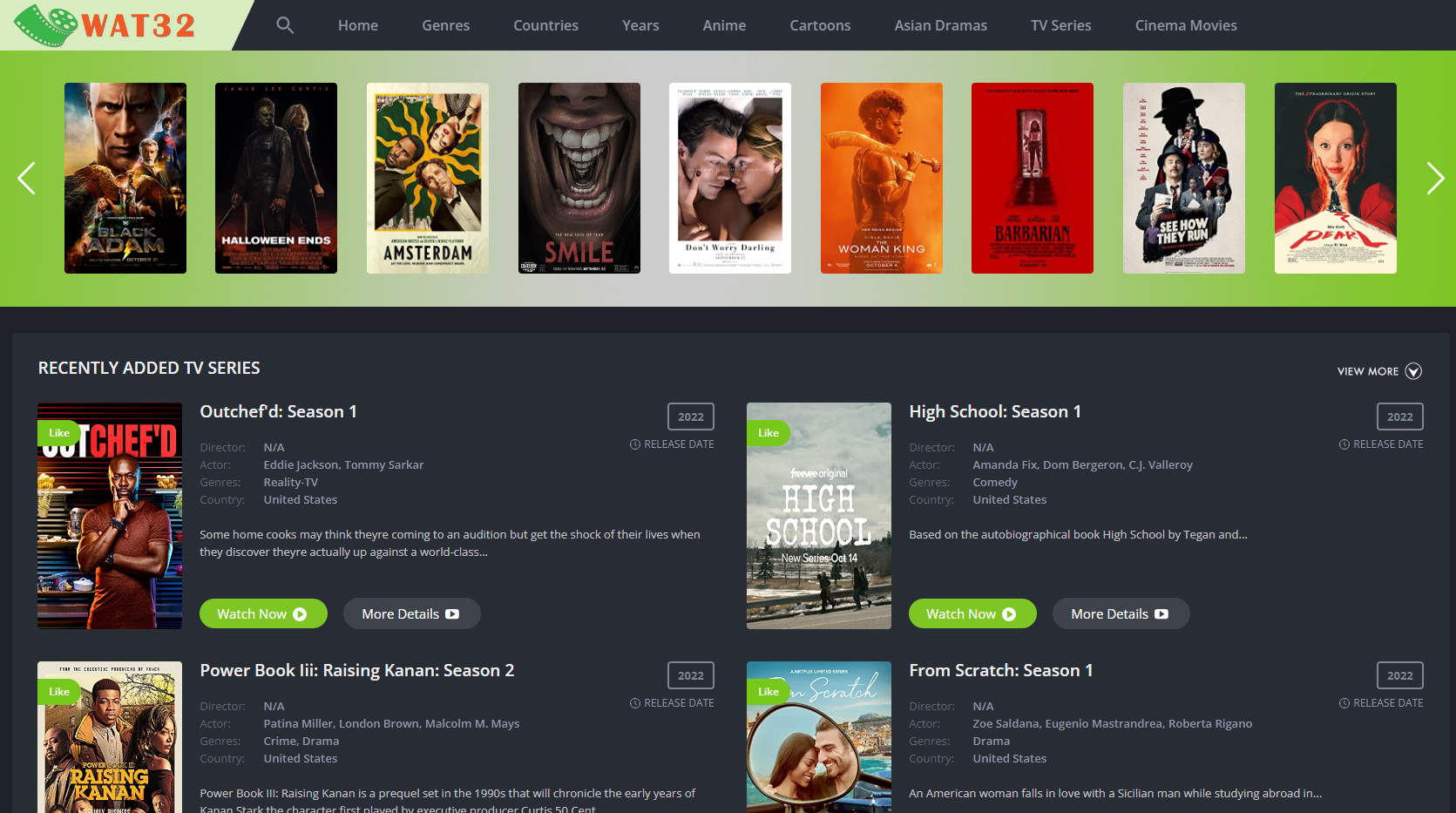Click the View More circled chevron icon
Viewport: 1456px width, 813px height.
coord(1413,371)
